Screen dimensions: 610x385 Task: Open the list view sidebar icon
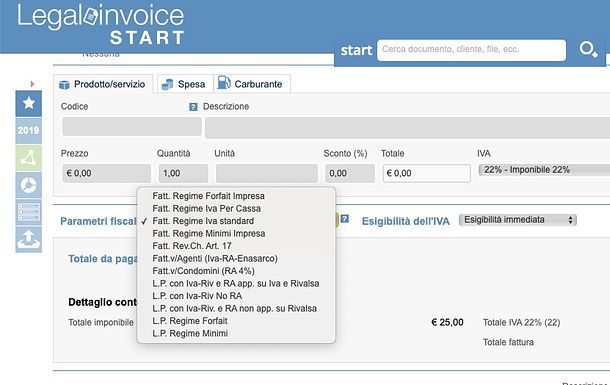pos(28,212)
